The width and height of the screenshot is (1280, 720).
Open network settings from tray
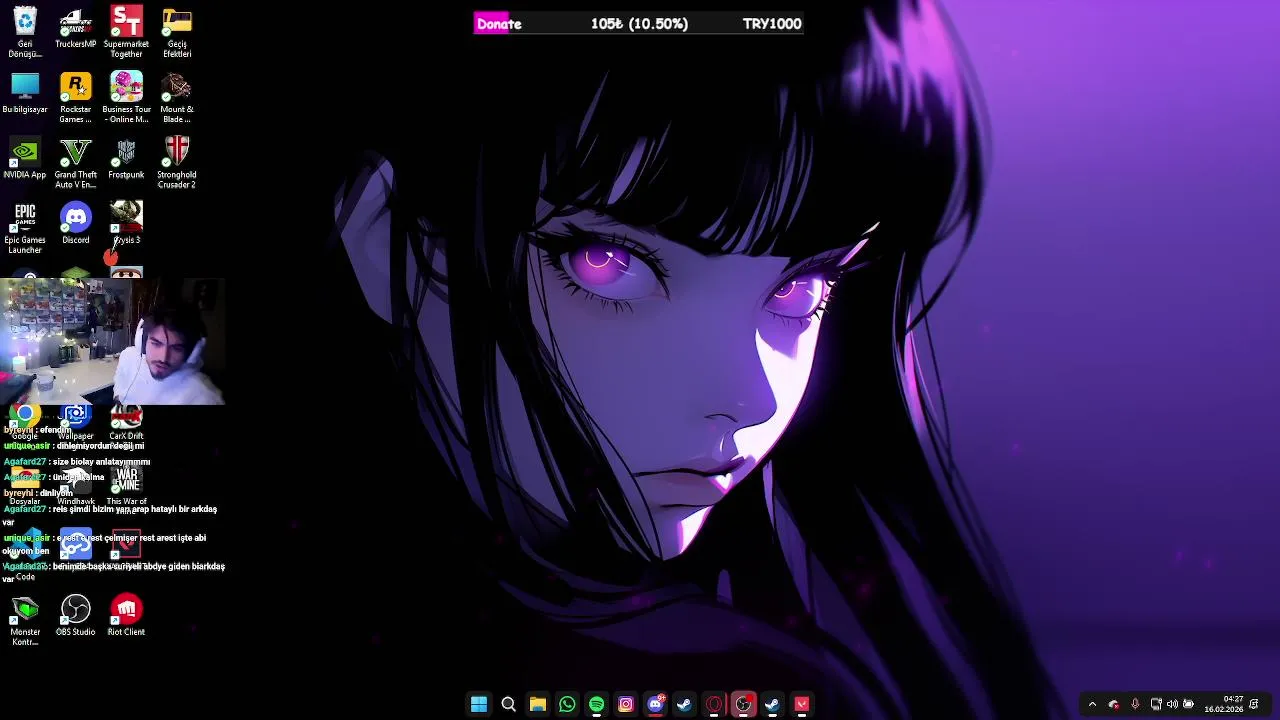pos(1156,704)
